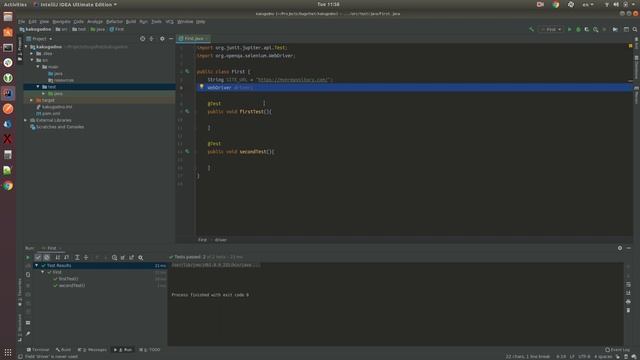Screen dimensions: 640x360
Task: Click the green Run button in top toolbar
Action: coord(569,29)
